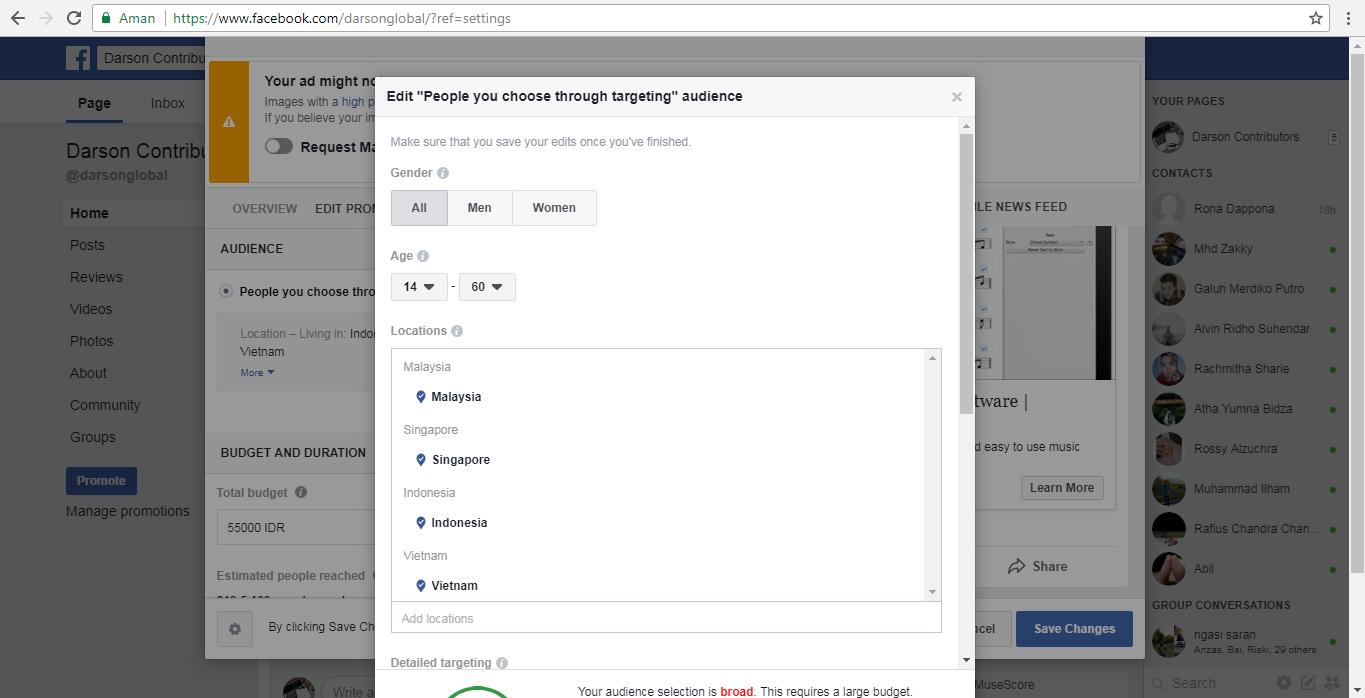The height and width of the screenshot is (698, 1365).
Task: Click dialog scrollbar down arrow
Action: click(x=966, y=660)
